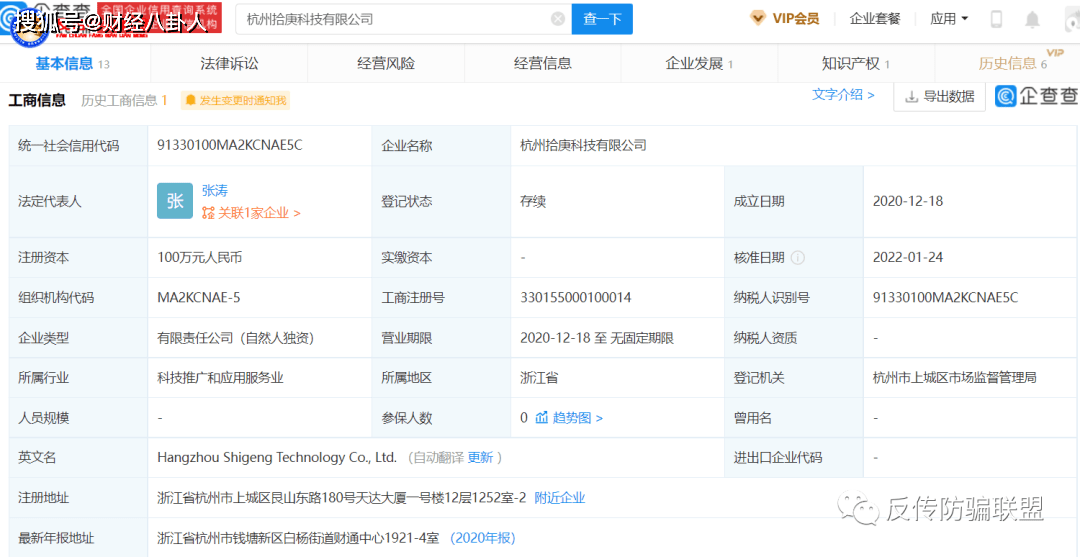
Task: Open 张涛 legal representative link
Action: pyautogui.click(x=215, y=190)
